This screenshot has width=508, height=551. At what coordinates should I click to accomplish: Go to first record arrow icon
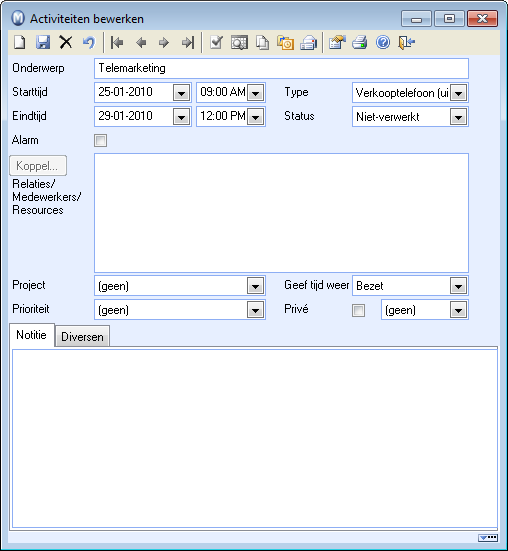click(x=117, y=43)
